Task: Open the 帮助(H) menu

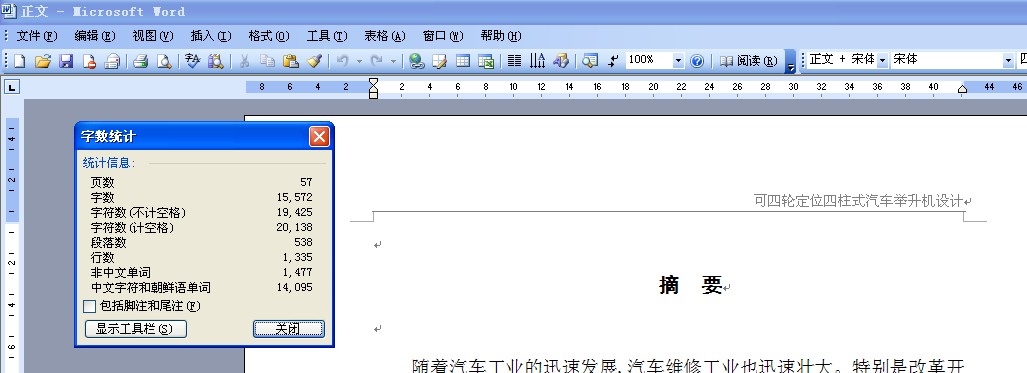Action: click(x=500, y=36)
